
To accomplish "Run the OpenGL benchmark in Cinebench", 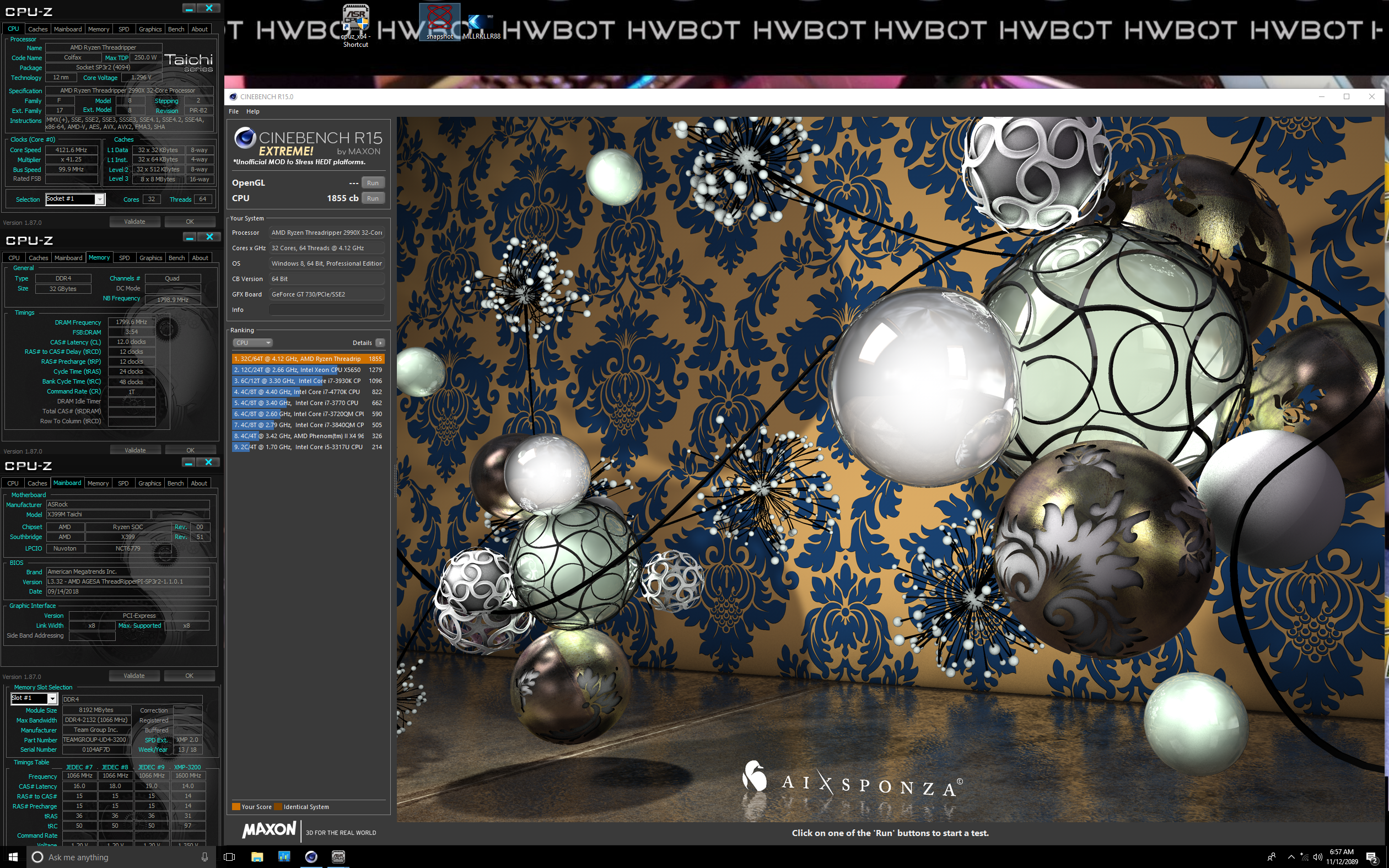I will point(373,182).
